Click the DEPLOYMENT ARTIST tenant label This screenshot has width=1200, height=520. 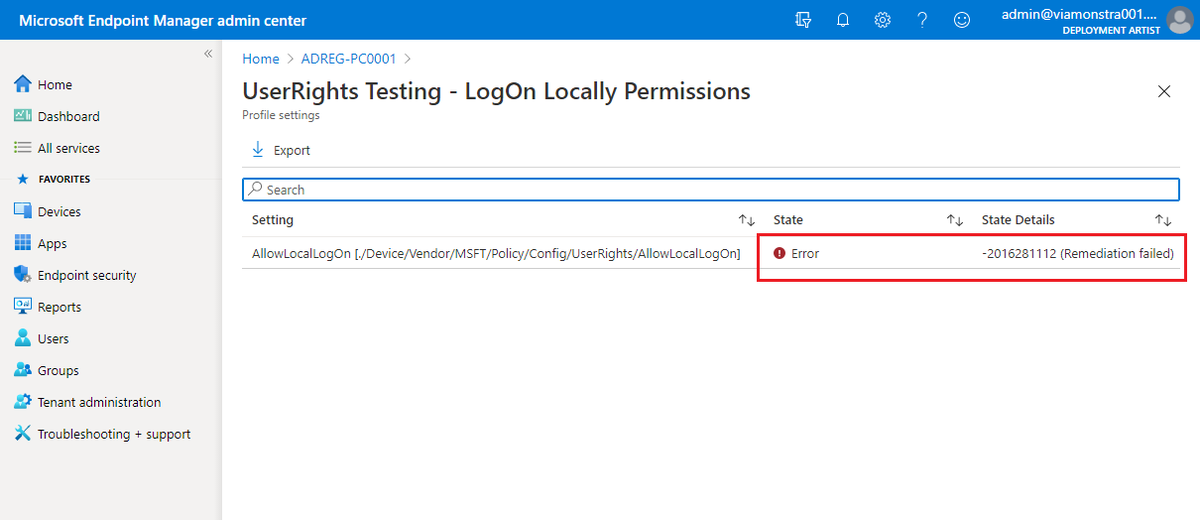click(1111, 30)
